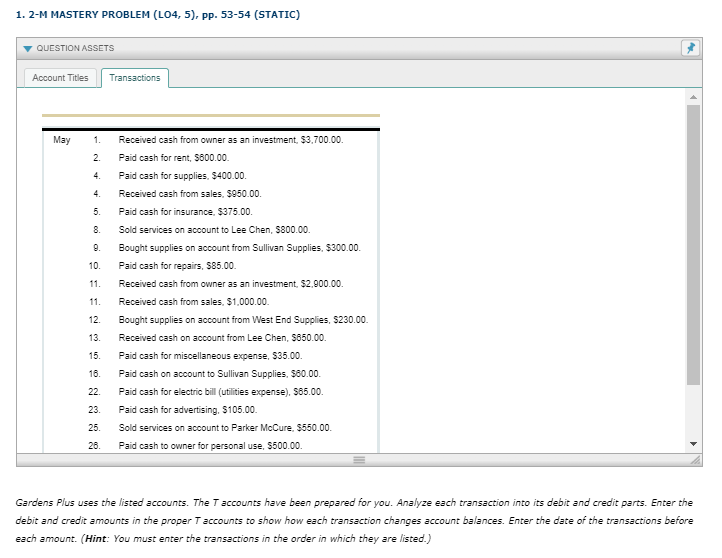The image size is (722, 558).
Task: Select 'Paid cash for insurance, $375.00'
Action: pyautogui.click(x=186, y=211)
